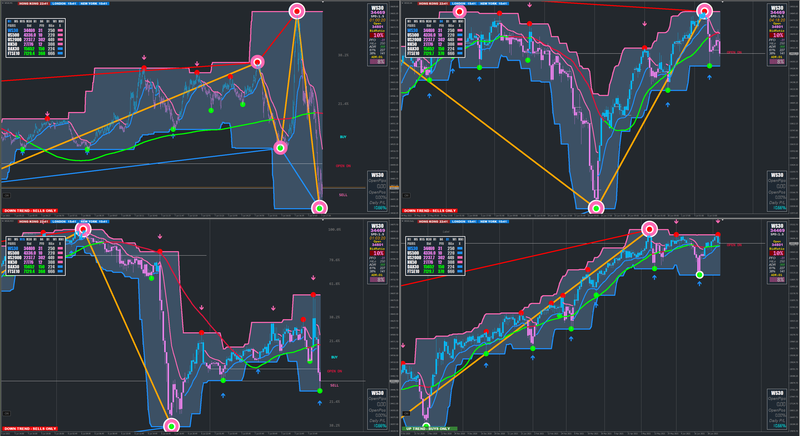The width and height of the screenshot is (800, 436).
Task: Click WS30 symbol header of top-left info panel
Action: tap(378, 8)
